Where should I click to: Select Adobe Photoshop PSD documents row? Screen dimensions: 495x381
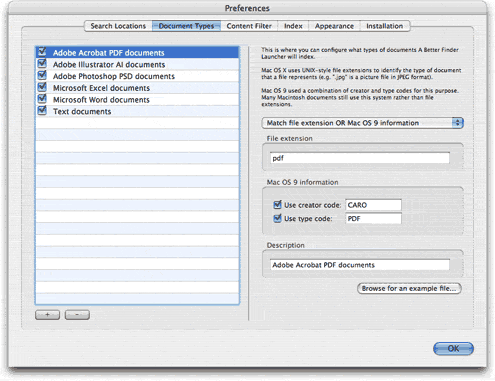pos(137,76)
